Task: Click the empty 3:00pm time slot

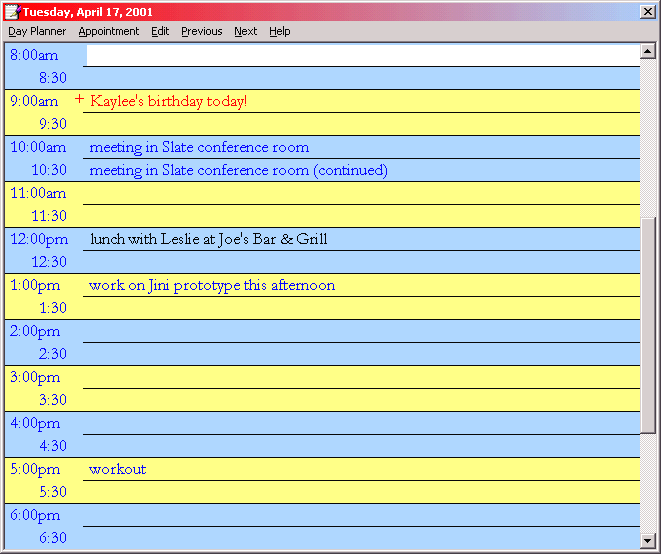Action: (361, 377)
